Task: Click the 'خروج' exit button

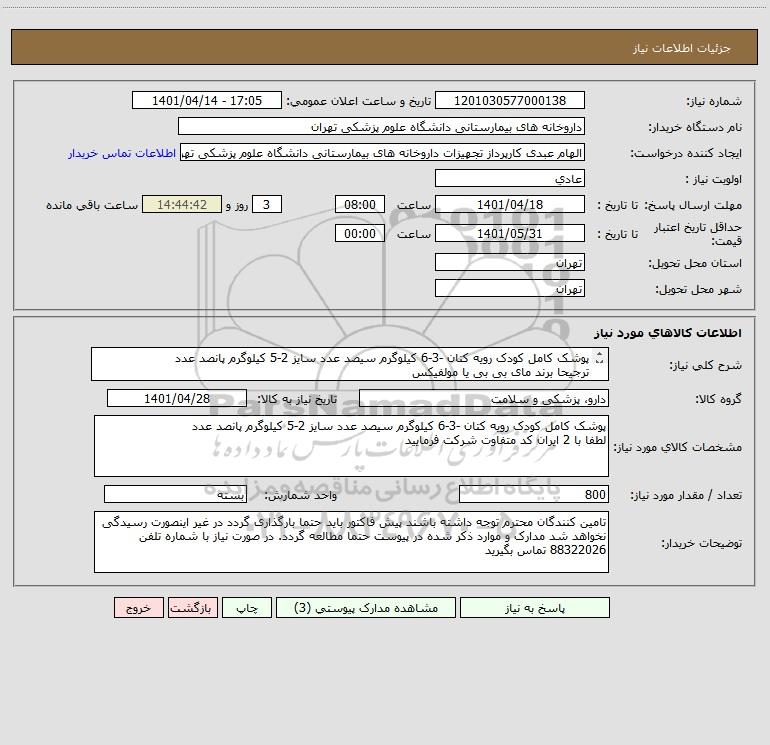Action: [x=138, y=607]
